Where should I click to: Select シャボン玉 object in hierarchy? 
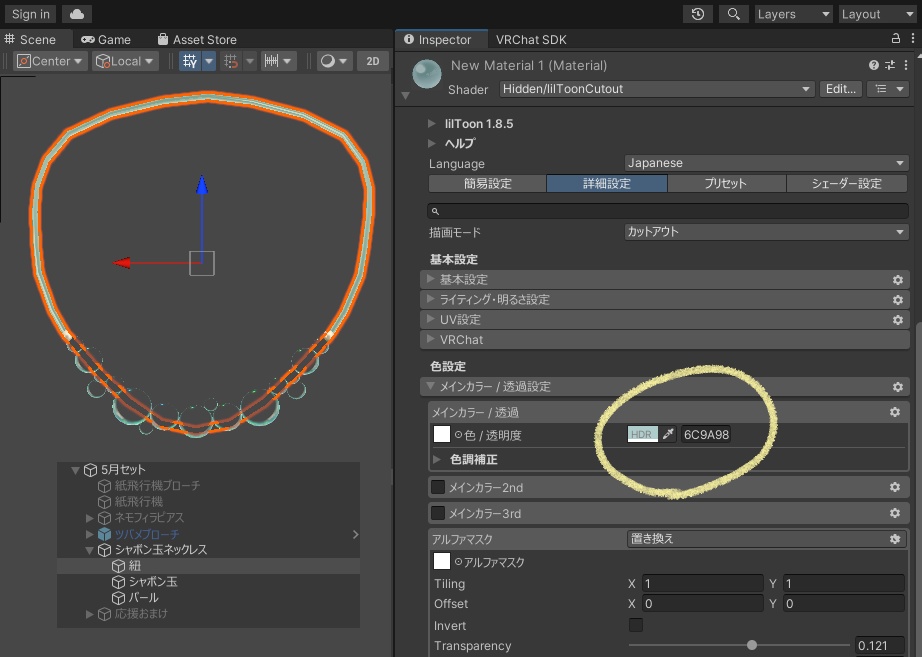coord(153,582)
